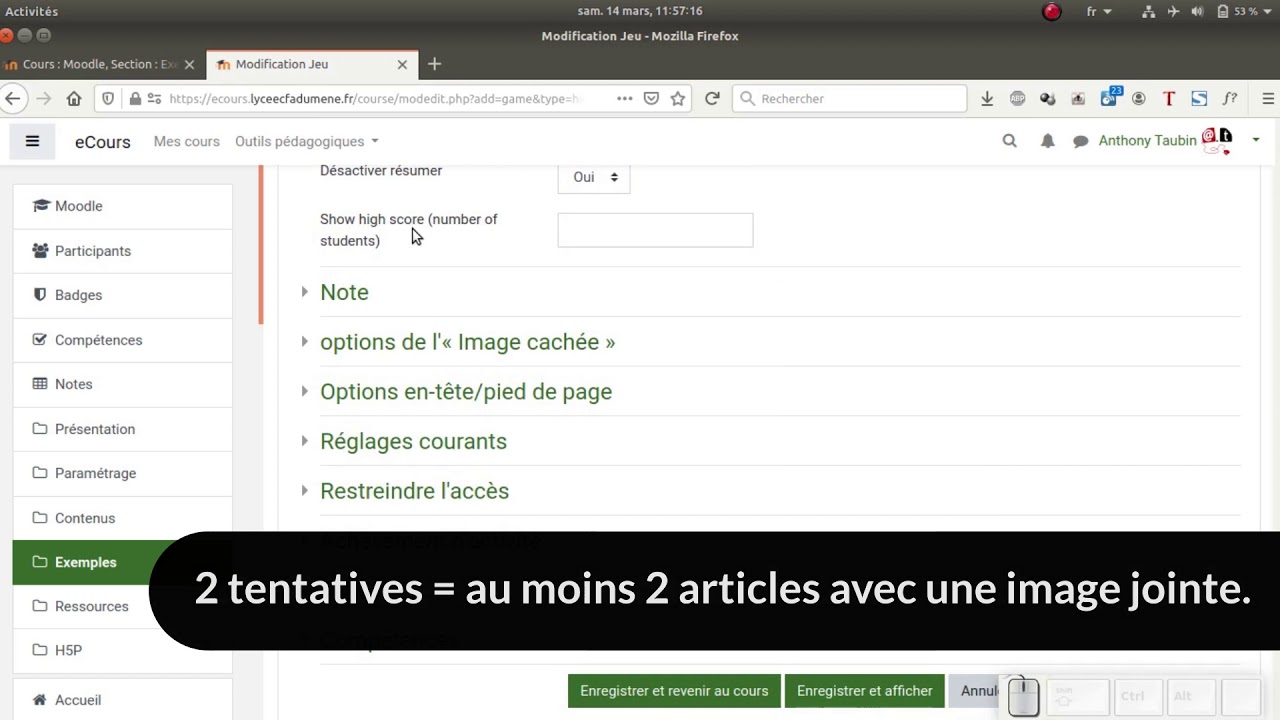1280x720 pixels.
Task: Go back with the browser back arrow
Action: coord(13,98)
